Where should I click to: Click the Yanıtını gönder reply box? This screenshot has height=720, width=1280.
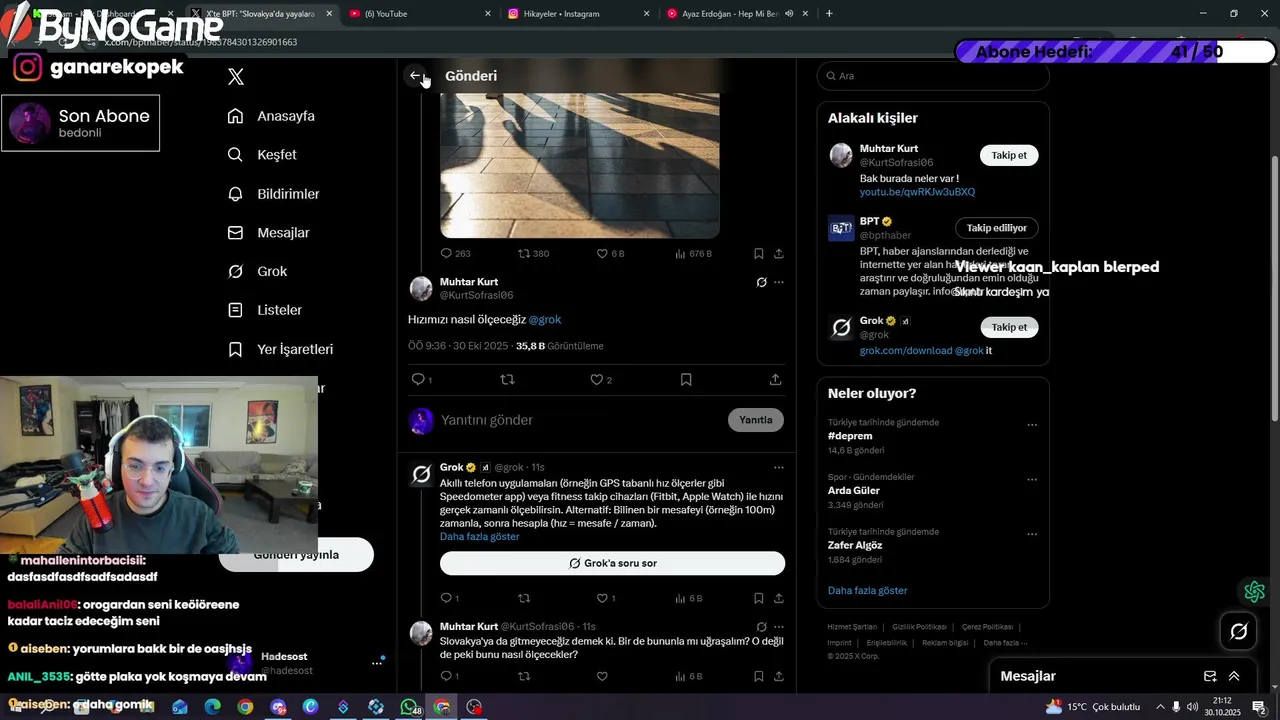click(580, 420)
